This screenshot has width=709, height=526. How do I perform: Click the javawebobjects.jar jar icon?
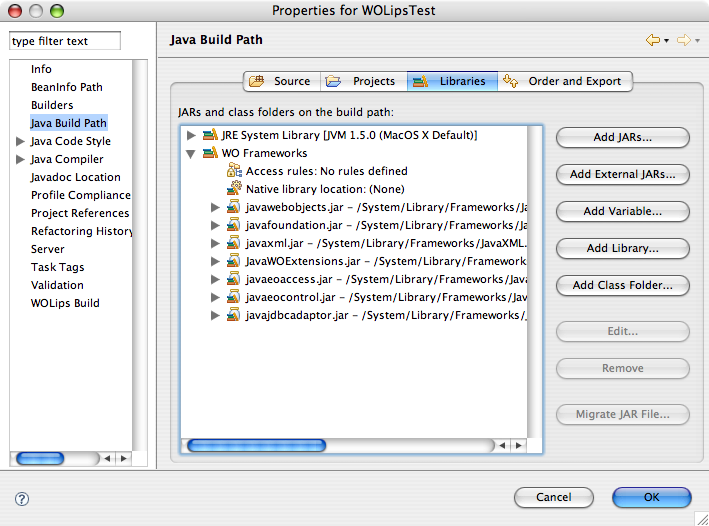click(x=233, y=207)
